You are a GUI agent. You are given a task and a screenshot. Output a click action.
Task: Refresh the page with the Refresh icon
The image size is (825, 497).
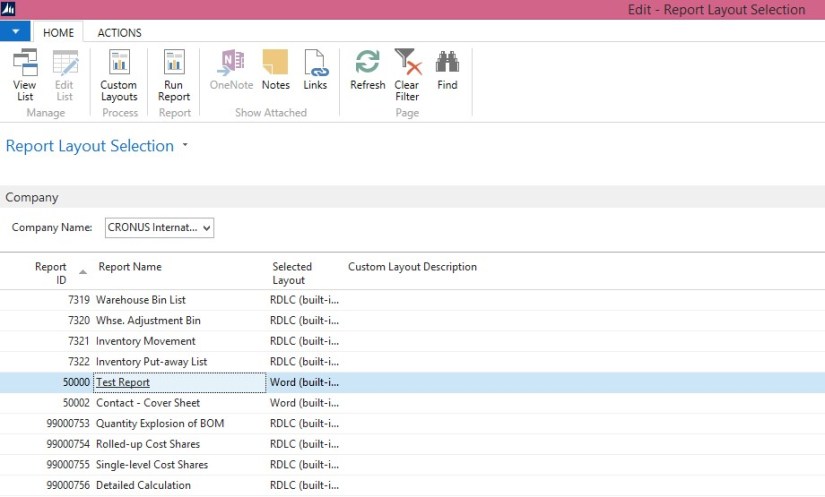pyautogui.click(x=367, y=70)
